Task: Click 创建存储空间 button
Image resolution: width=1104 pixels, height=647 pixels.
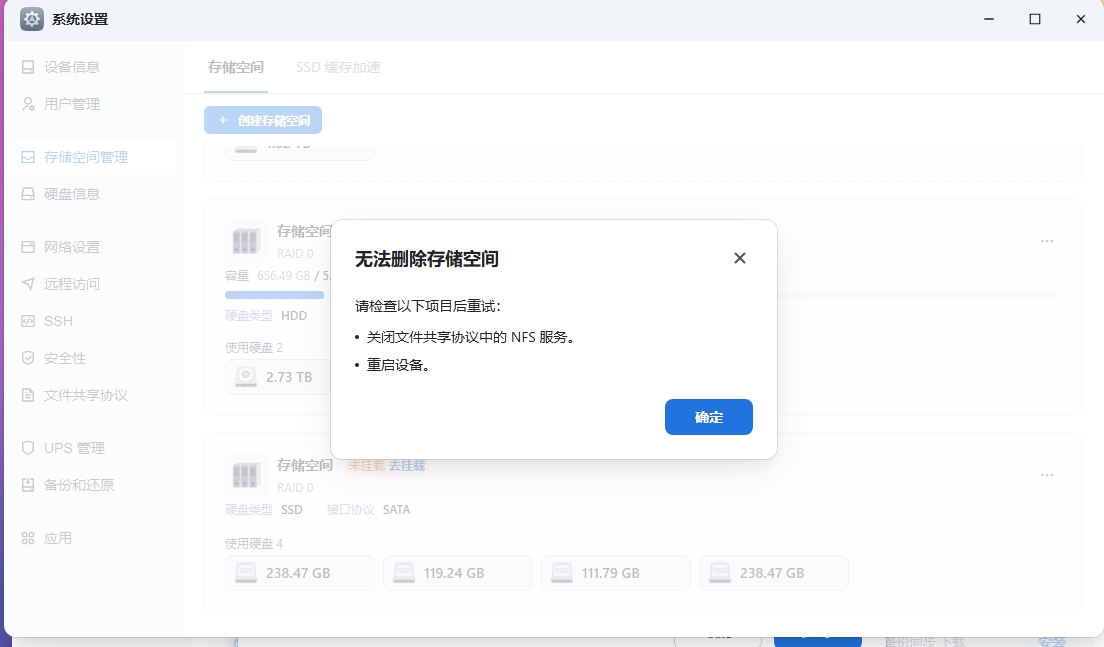Action: click(263, 120)
